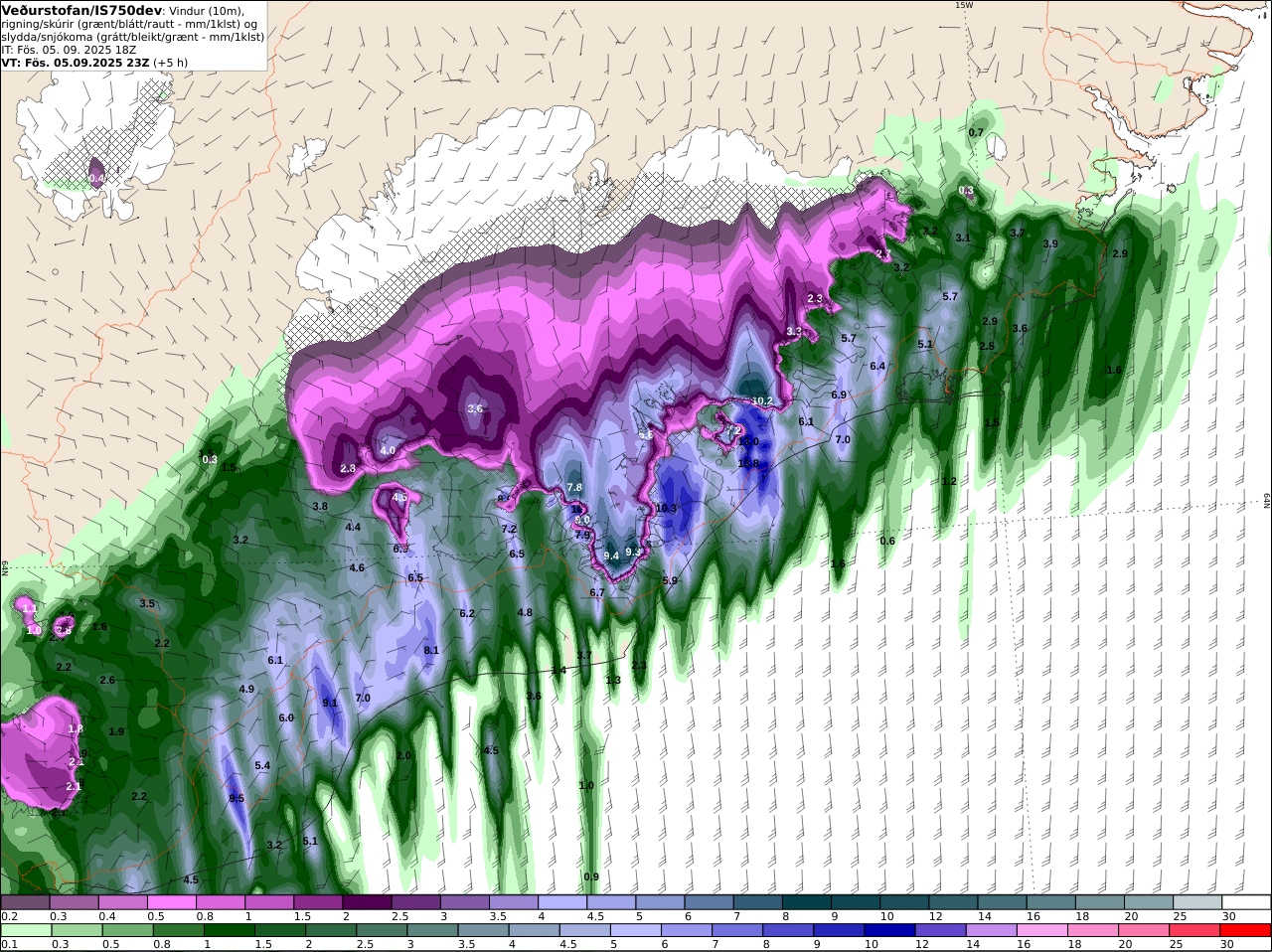Click the 9.1 value label on the map

point(330,703)
